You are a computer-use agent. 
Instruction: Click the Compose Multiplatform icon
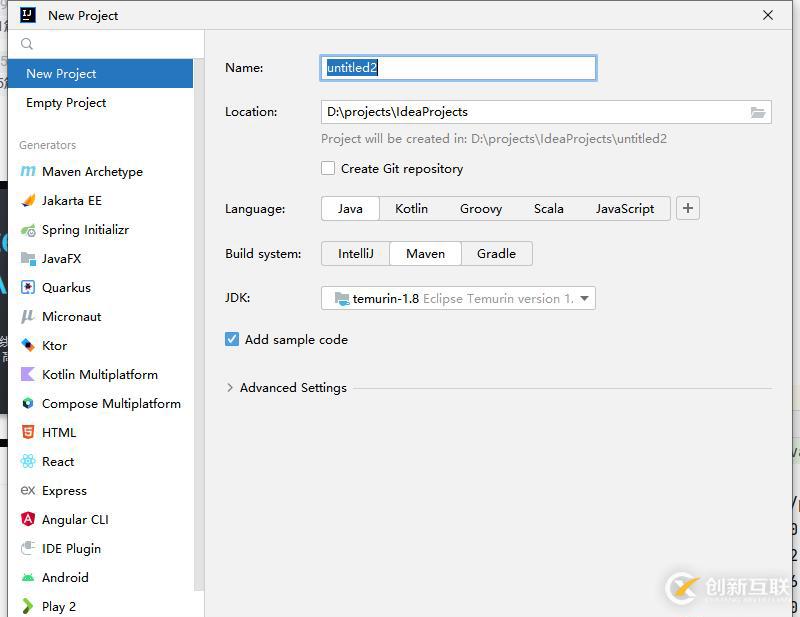point(28,404)
